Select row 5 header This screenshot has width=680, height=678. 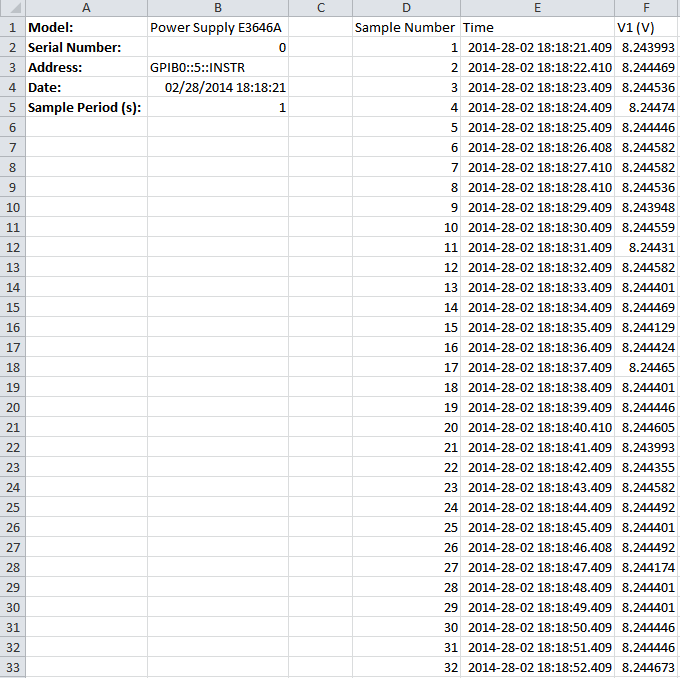[13, 107]
